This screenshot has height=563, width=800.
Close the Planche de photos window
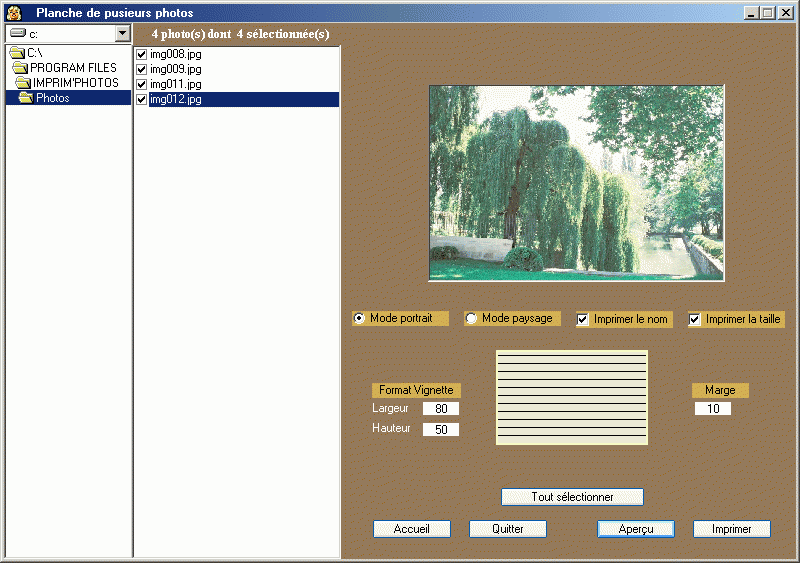[x=786, y=13]
